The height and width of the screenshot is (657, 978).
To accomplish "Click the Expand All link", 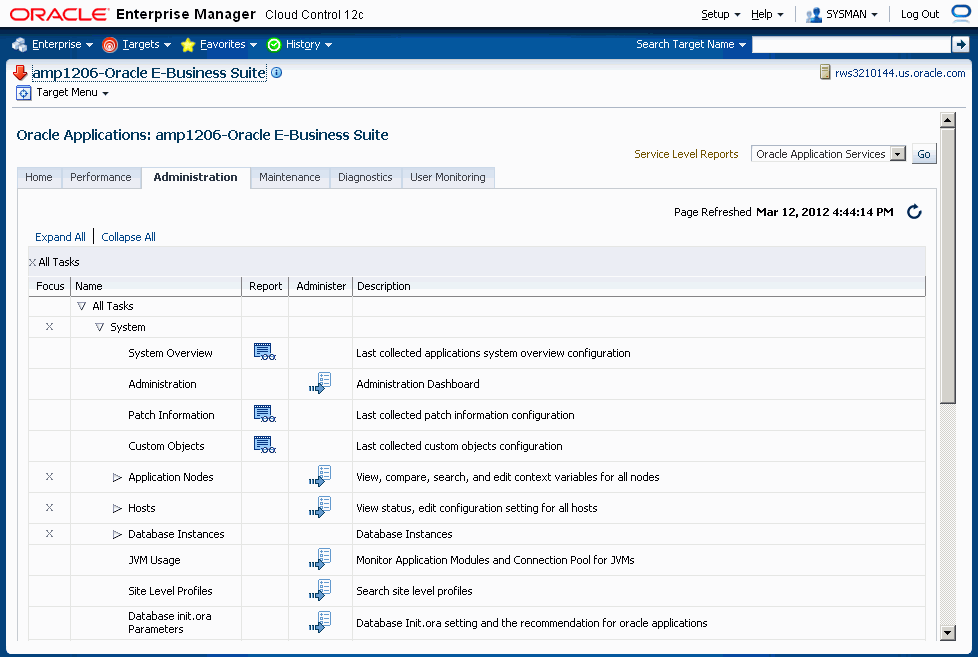I will 60,237.
